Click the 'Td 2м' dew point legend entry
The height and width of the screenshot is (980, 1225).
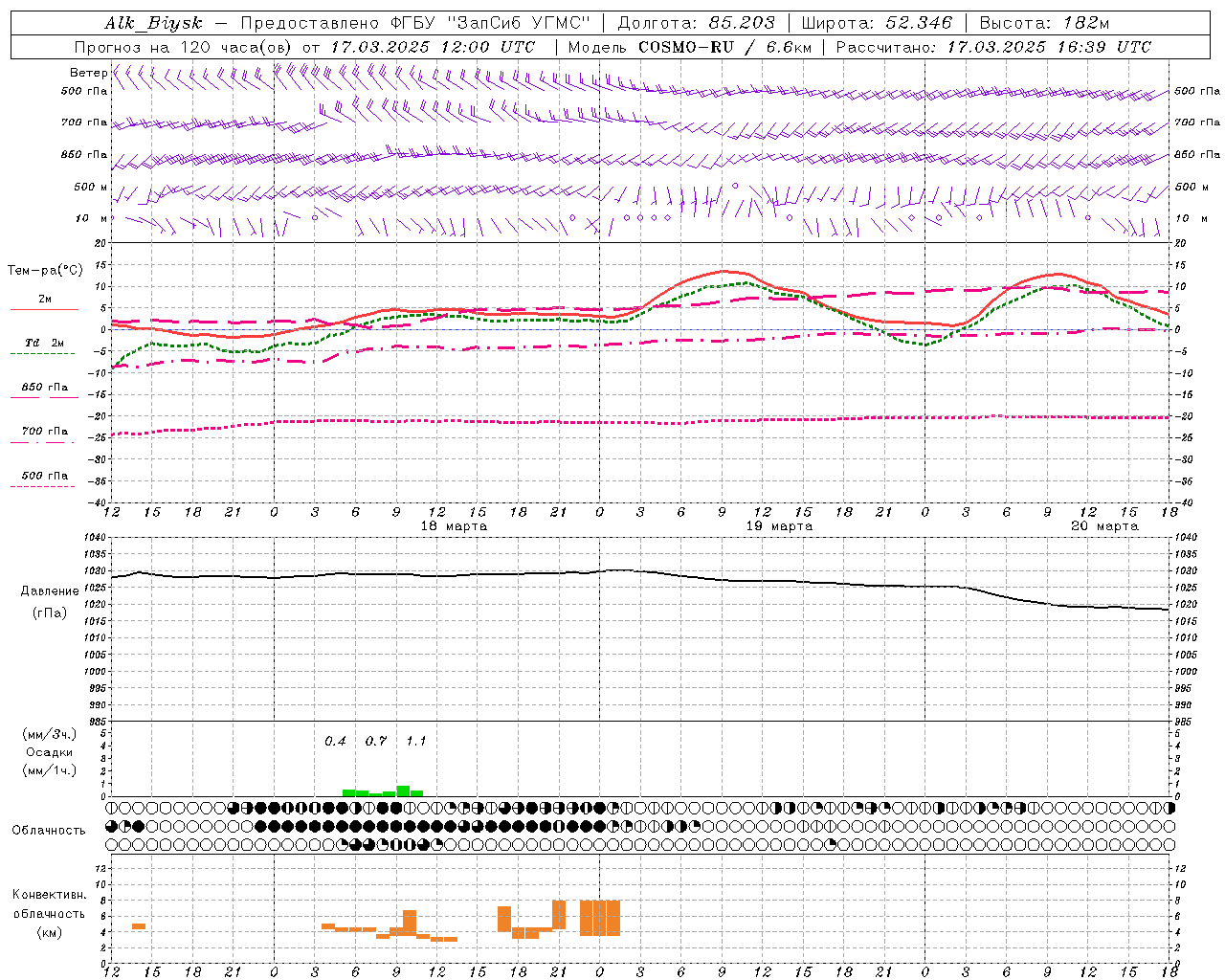coord(44,343)
